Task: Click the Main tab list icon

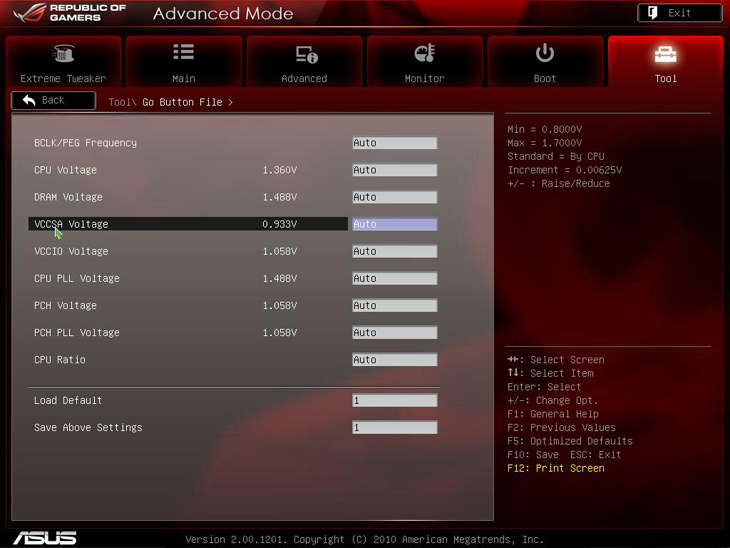Action: (183, 53)
